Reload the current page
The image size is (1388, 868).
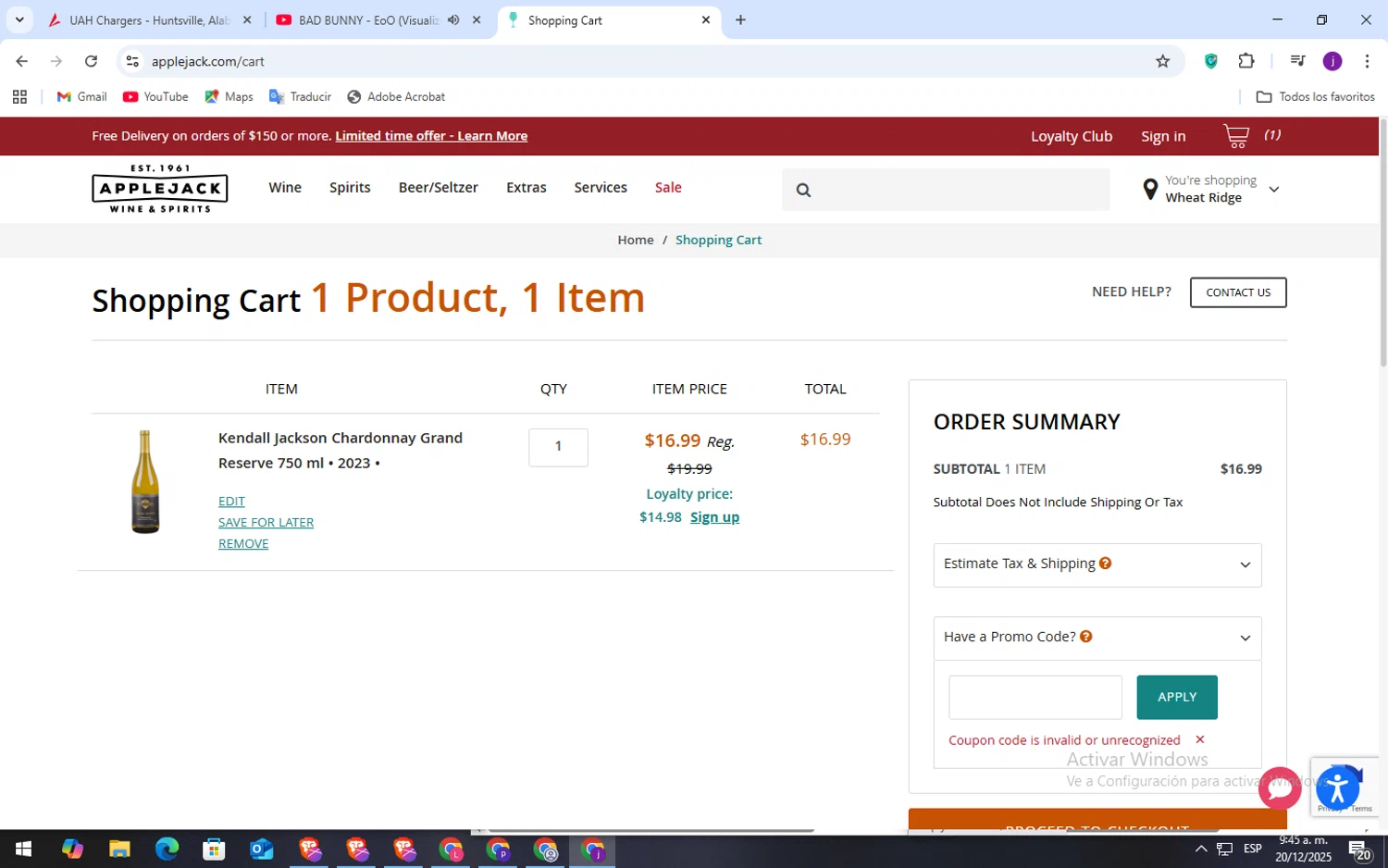(91, 61)
